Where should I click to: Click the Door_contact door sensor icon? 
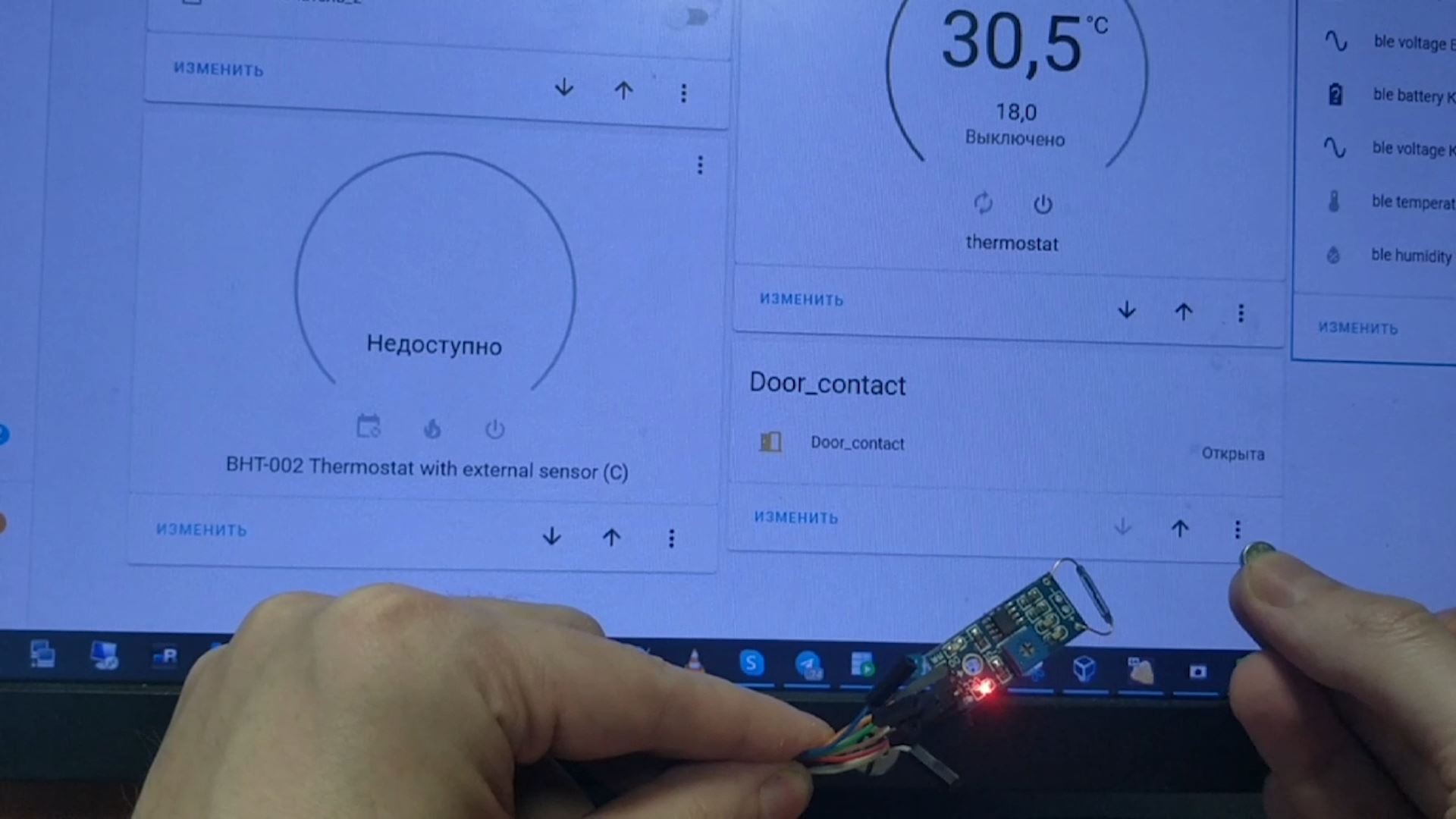(769, 442)
